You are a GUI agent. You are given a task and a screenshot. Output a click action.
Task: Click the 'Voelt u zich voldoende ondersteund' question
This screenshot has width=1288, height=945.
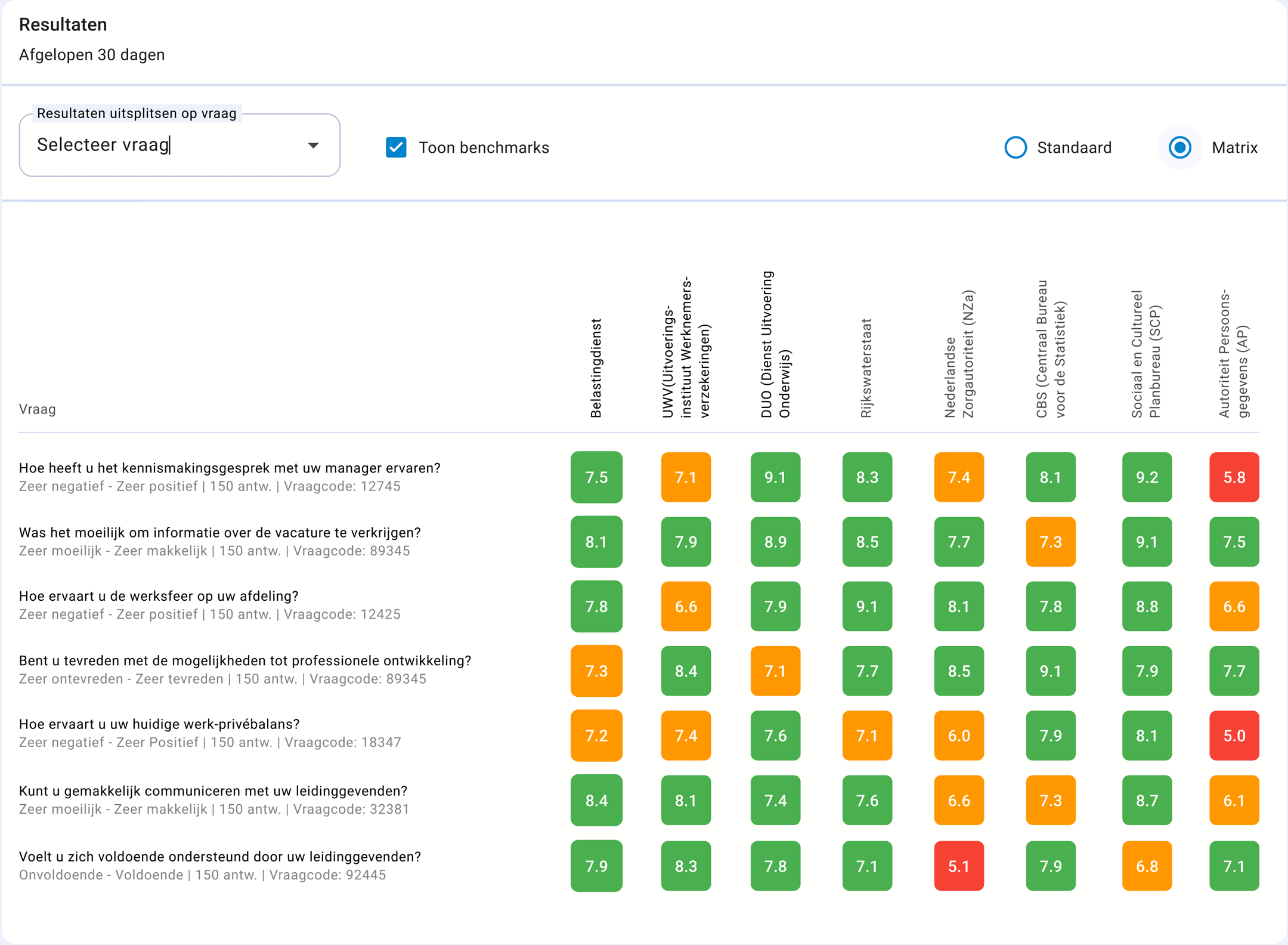(x=220, y=857)
